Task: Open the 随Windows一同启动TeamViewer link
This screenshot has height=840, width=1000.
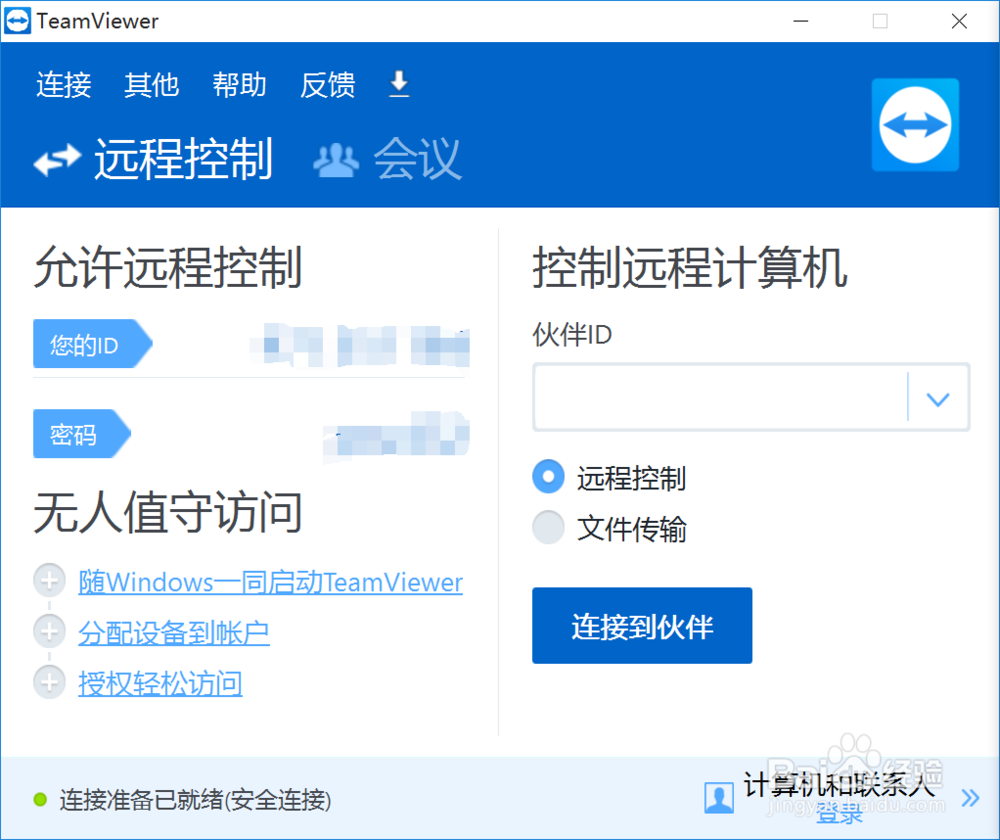Action: (271, 581)
